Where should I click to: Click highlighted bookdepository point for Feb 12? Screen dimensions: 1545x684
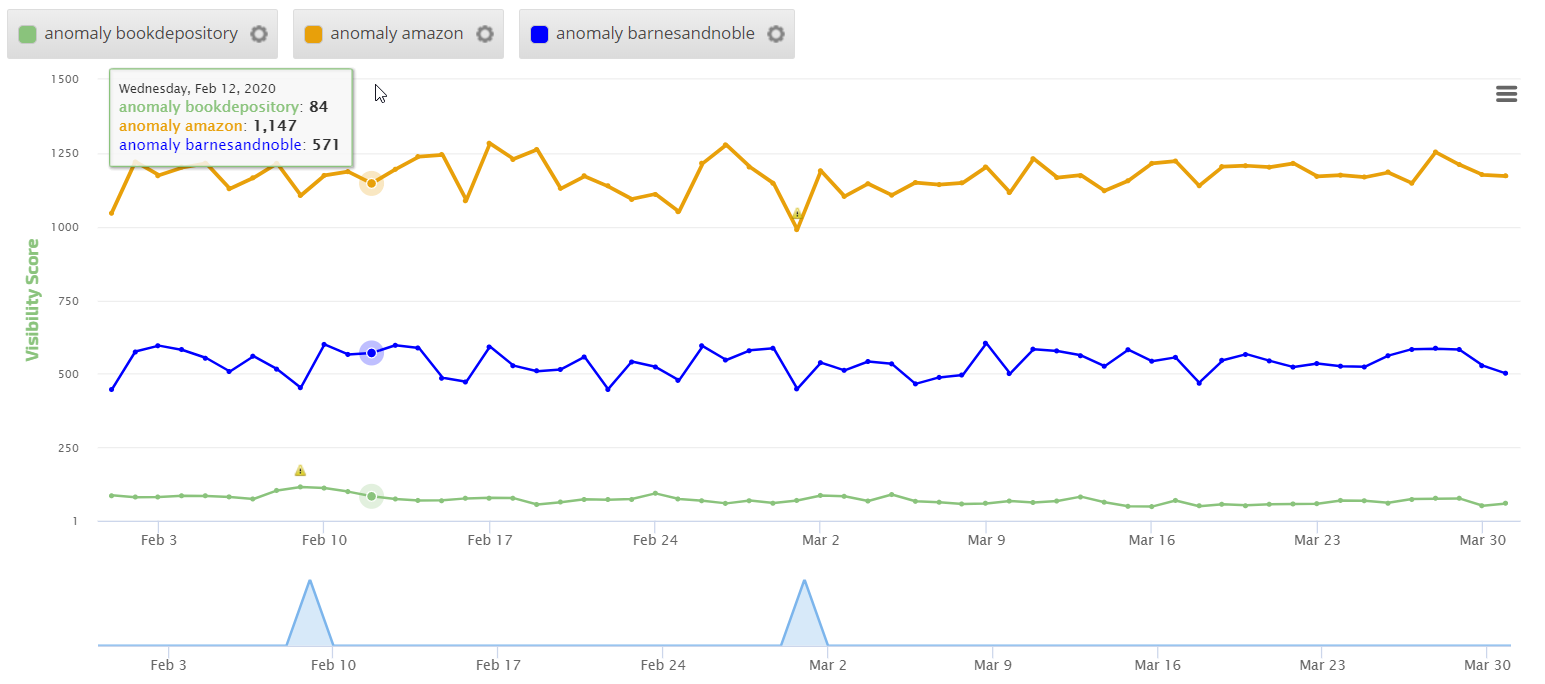tap(371, 496)
